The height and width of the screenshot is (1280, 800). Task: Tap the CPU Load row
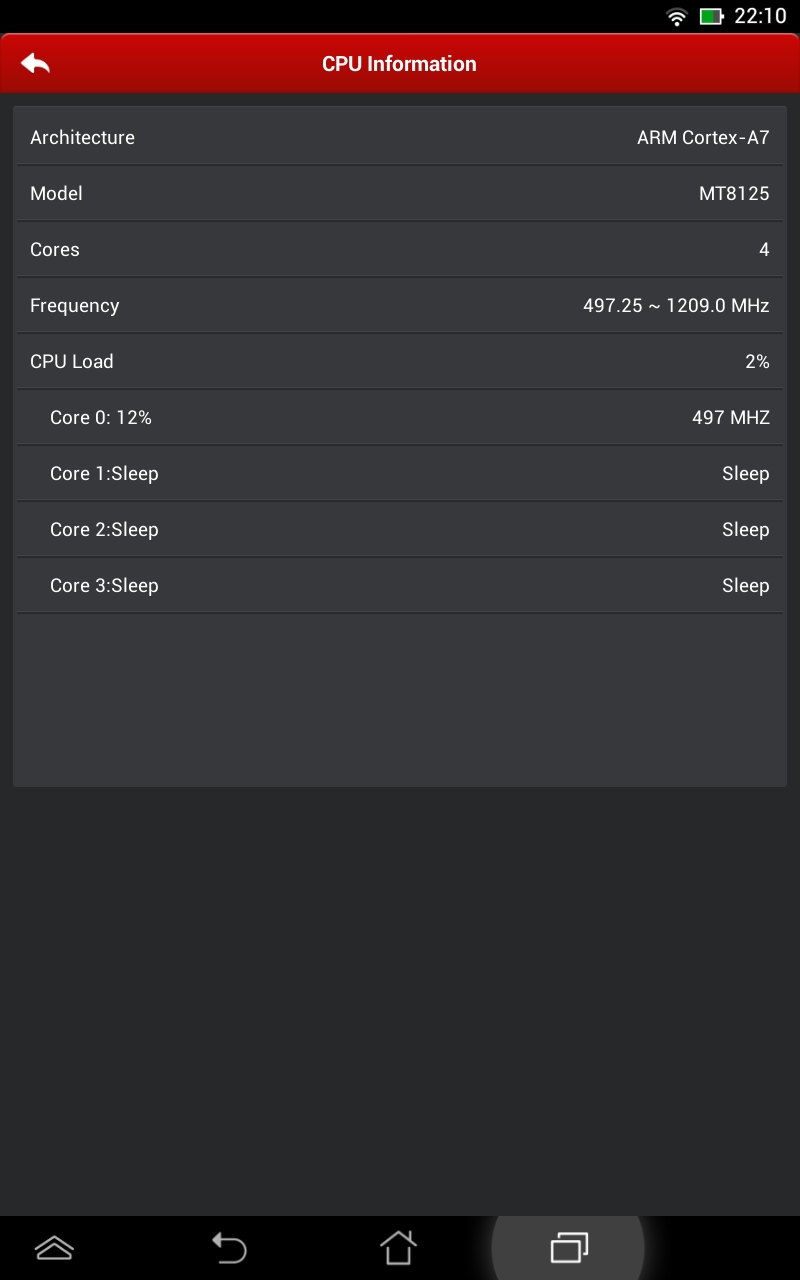pos(400,362)
